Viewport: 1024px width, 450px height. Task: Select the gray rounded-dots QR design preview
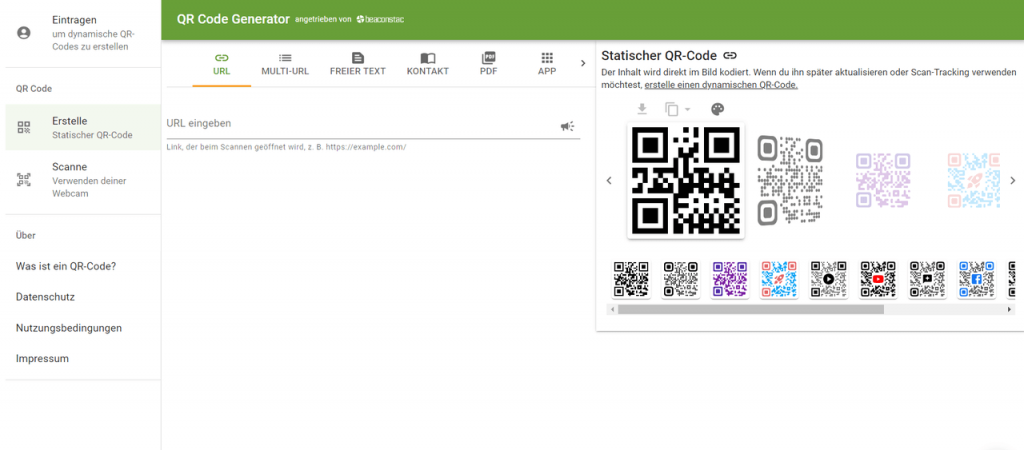pyautogui.click(x=790, y=180)
